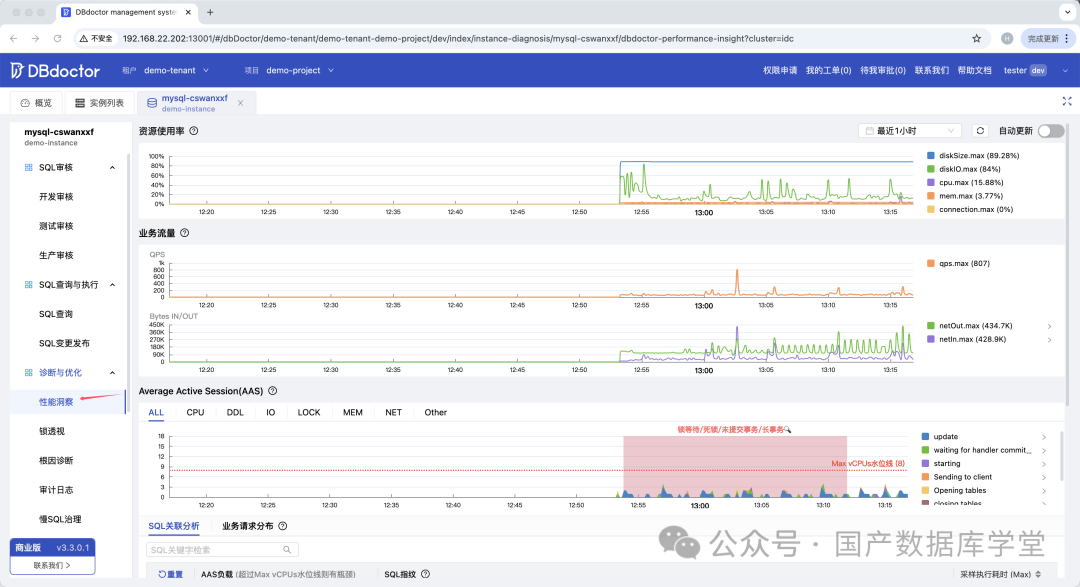The width and height of the screenshot is (1080, 587).
Task: Click the update legend color swatch
Action: coord(925,437)
